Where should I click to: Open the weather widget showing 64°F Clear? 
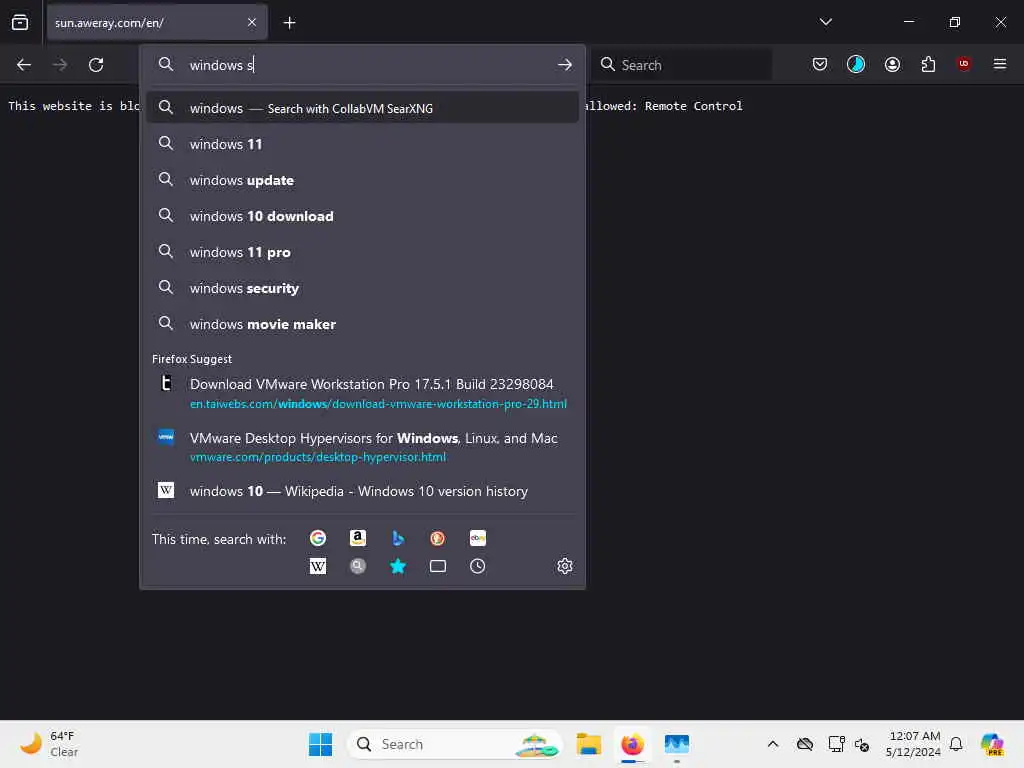point(51,744)
